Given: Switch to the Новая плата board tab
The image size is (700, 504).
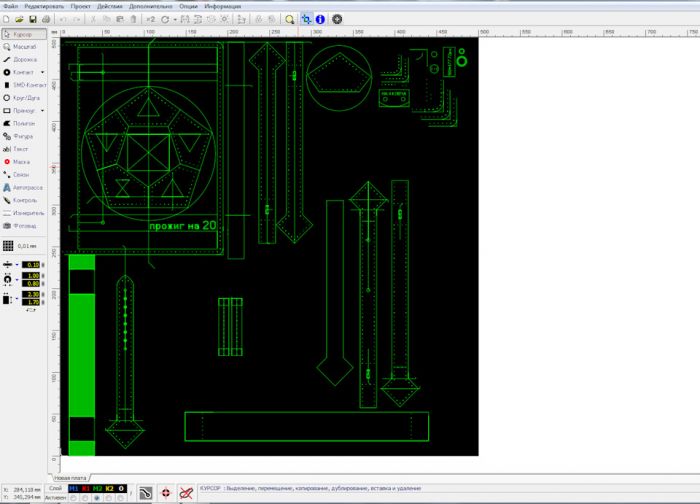Looking at the screenshot, I should [70, 478].
